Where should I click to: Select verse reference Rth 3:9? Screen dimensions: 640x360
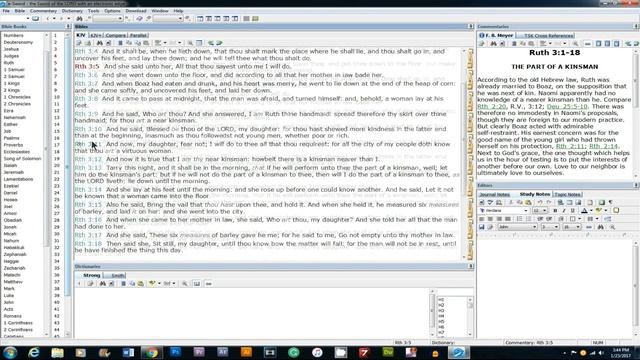[x=86, y=114]
